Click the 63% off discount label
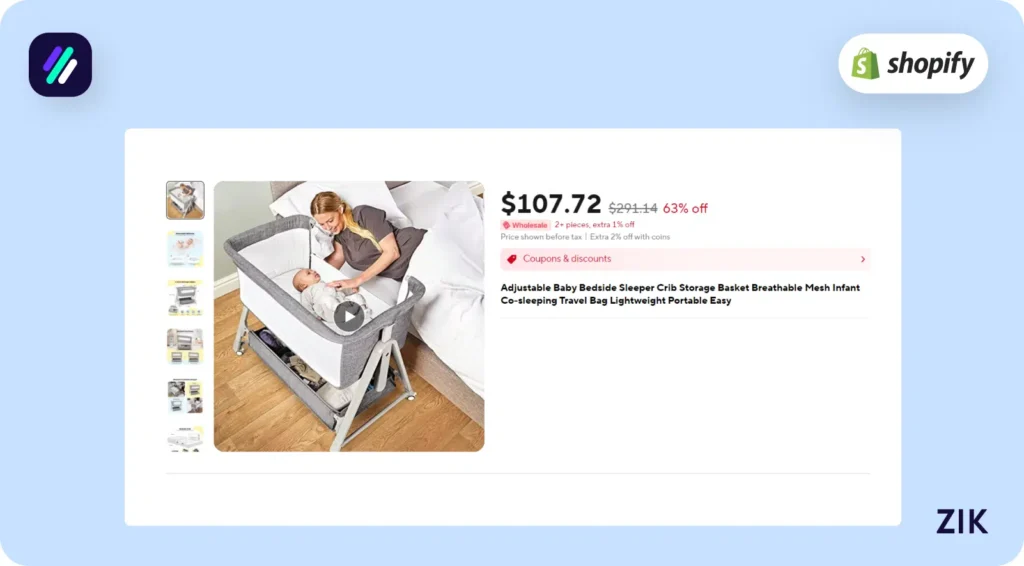The height and width of the screenshot is (566, 1024). pos(685,208)
